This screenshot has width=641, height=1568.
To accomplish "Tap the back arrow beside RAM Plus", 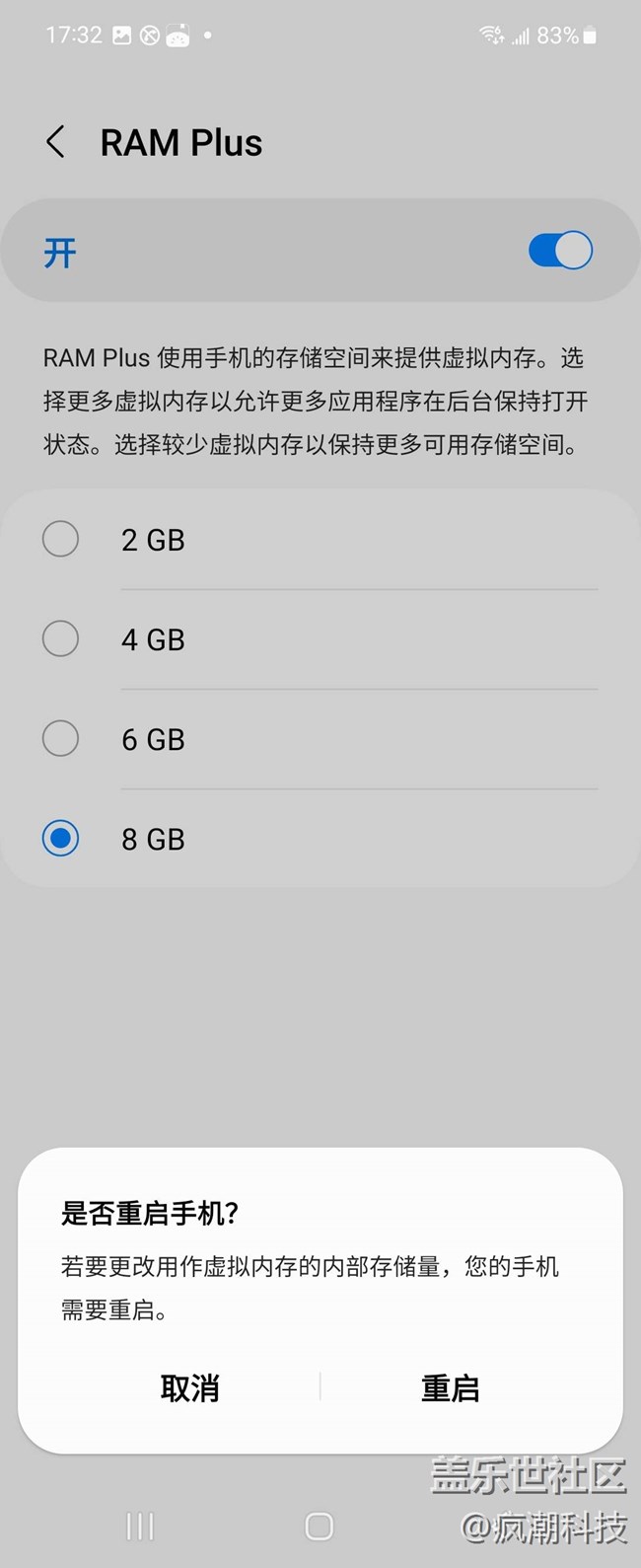I will (x=56, y=143).
